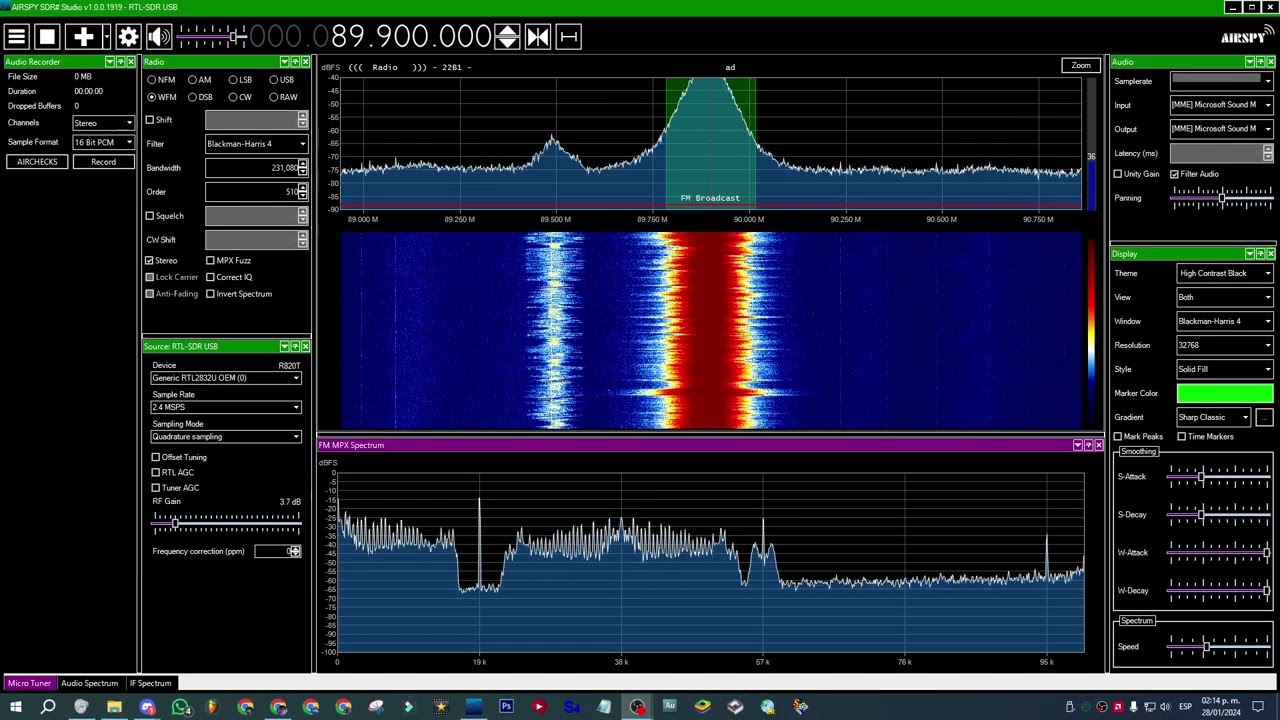The width and height of the screenshot is (1280, 720).
Task: Close the Audio panel on the right
Action: click(x=1270, y=62)
